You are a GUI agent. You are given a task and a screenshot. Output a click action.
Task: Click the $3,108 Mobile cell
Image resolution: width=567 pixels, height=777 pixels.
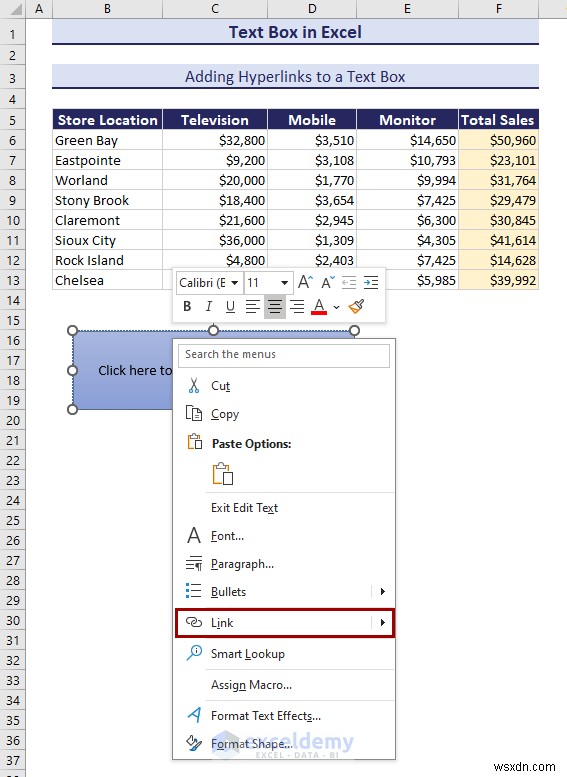pyautogui.click(x=312, y=161)
